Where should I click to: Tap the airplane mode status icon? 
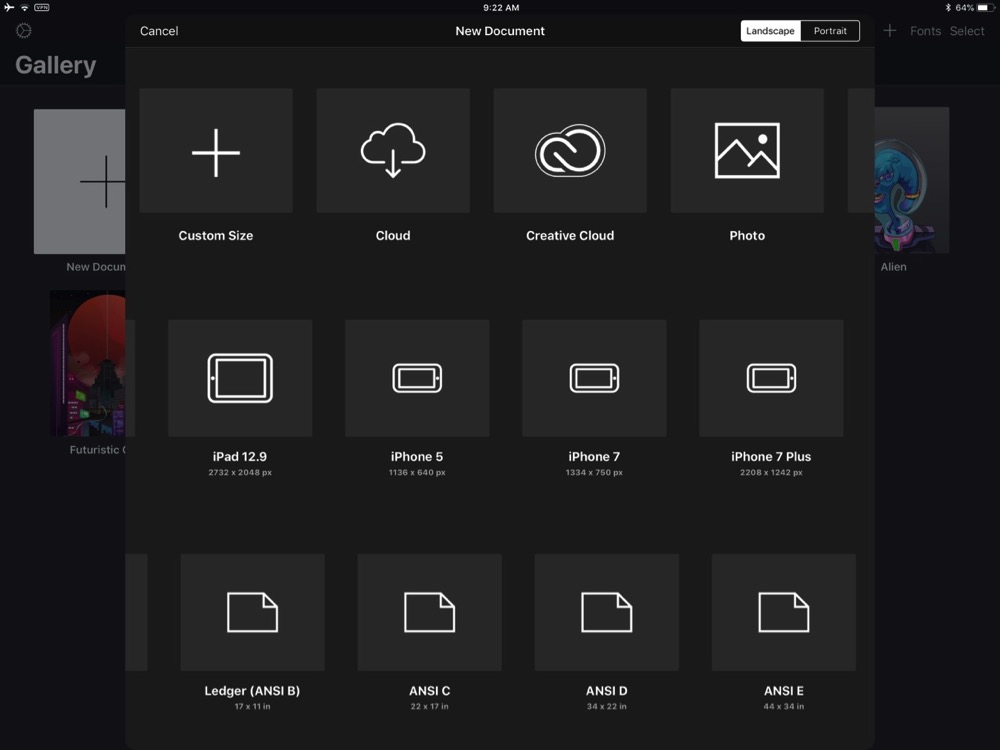pos(9,8)
